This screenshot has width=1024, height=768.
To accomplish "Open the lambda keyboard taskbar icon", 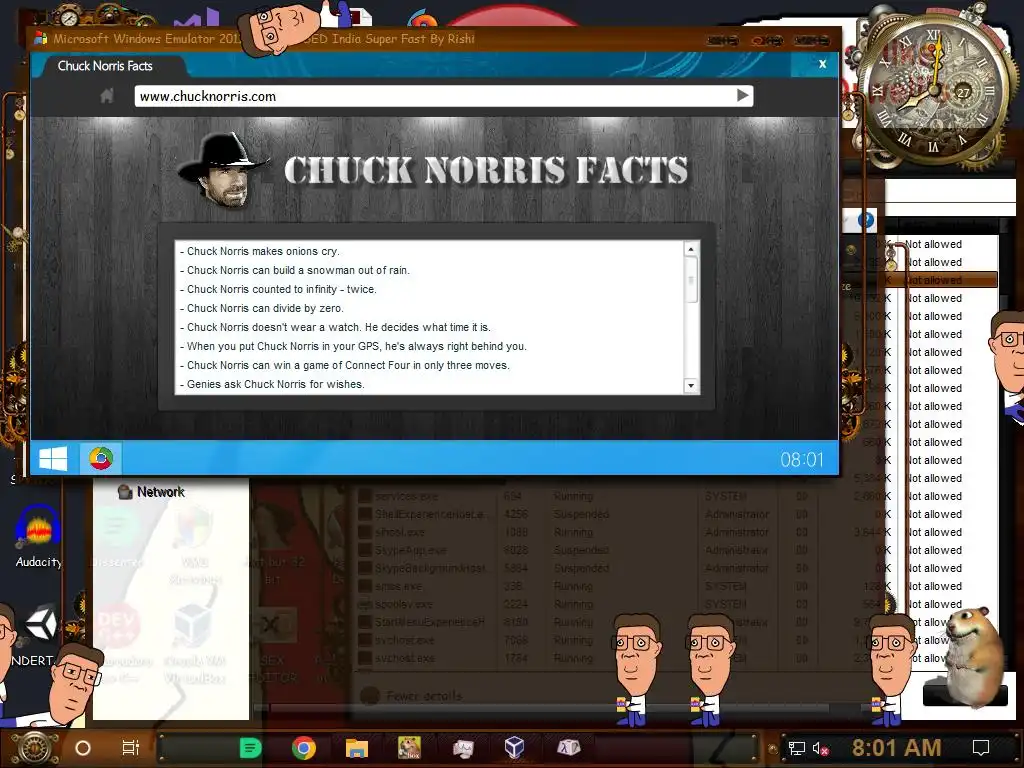I will [x=568, y=747].
